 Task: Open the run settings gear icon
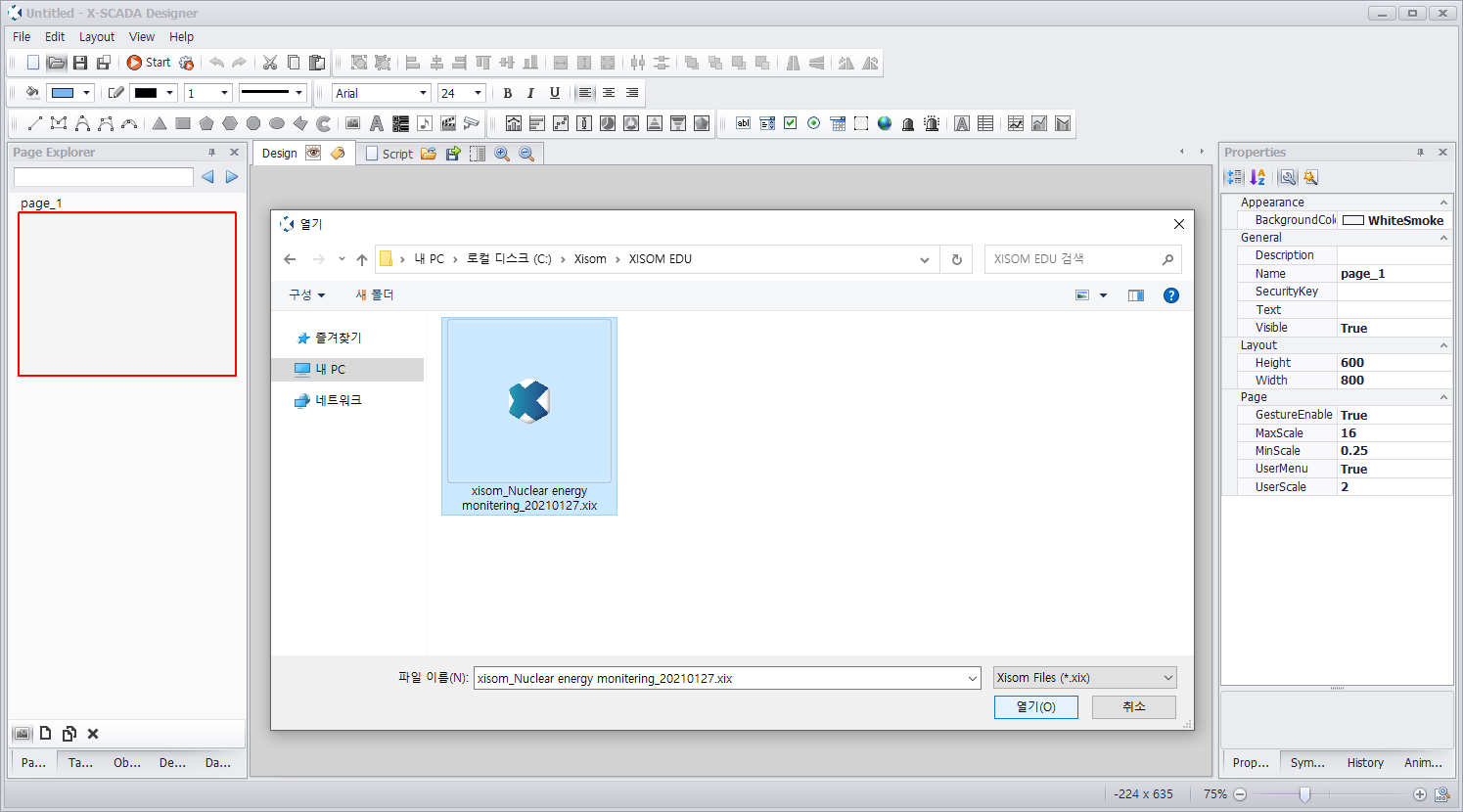point(187,63)
